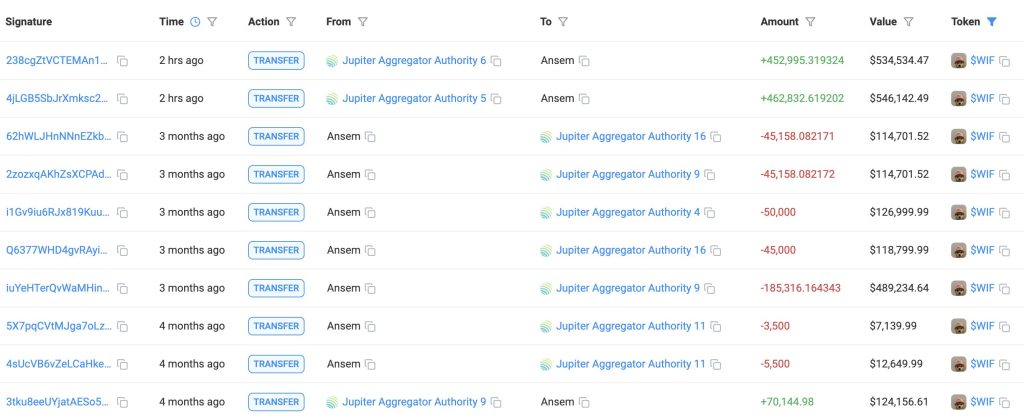Open the Action column filter
This screenshot has height=420, width=1024.
[x=291, y=21]
